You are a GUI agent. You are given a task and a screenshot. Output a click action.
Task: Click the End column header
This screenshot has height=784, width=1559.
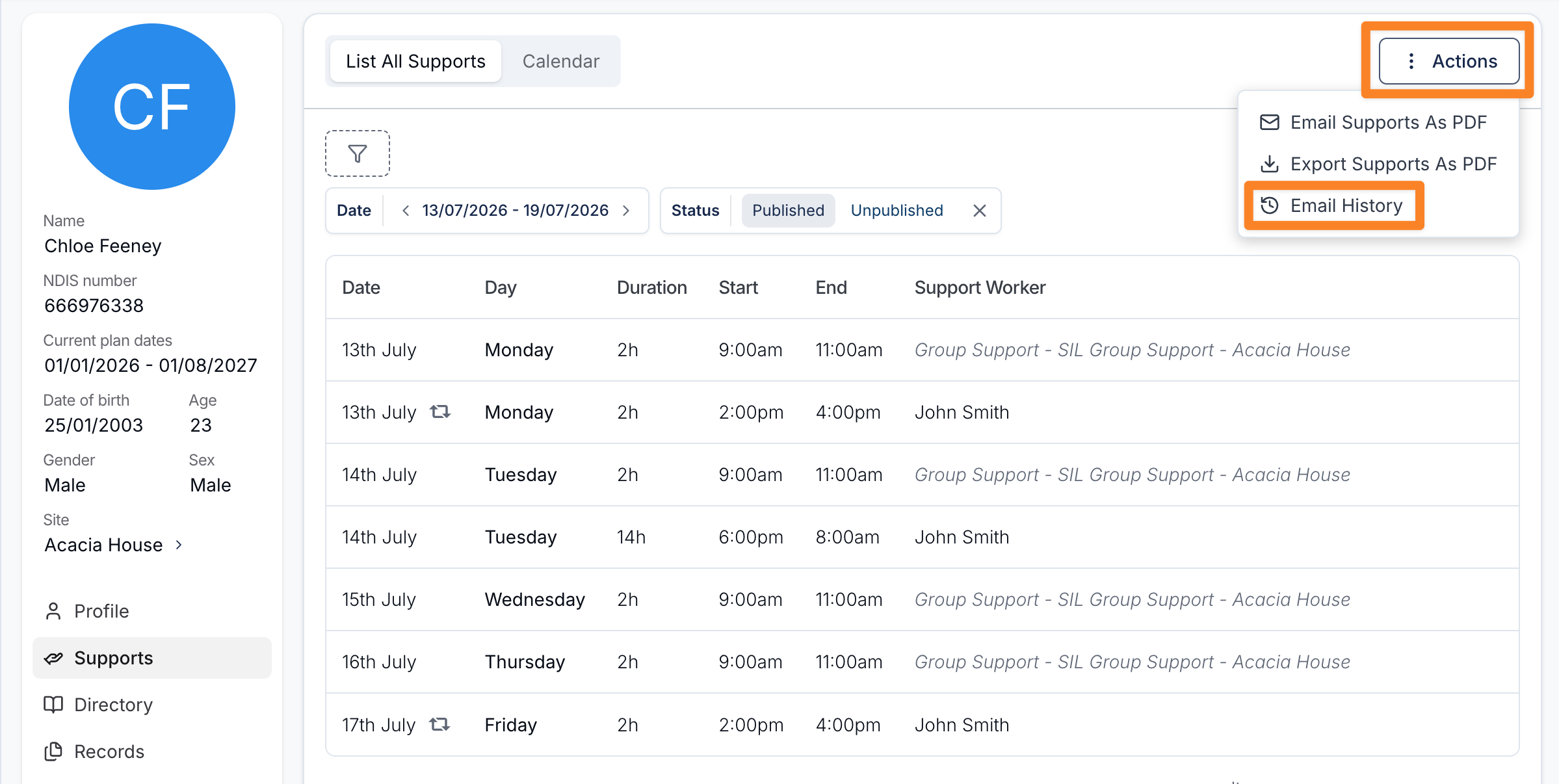click(x=831, y=287)
